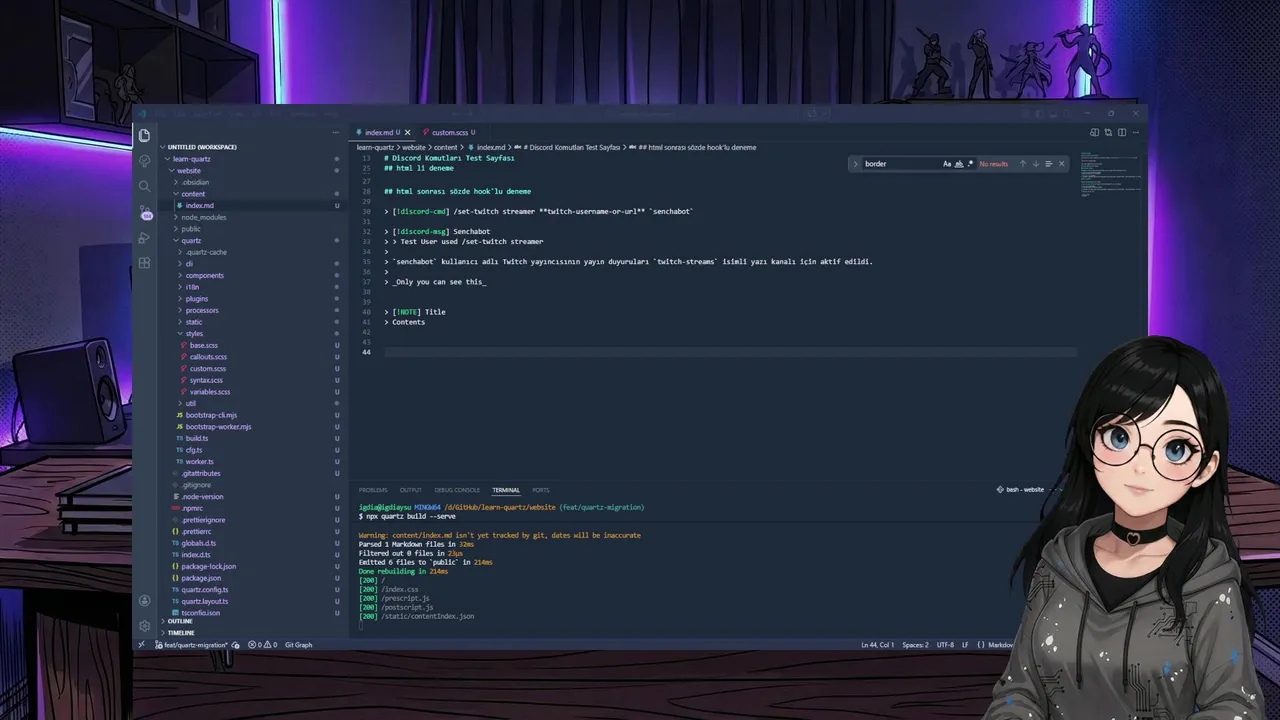The height and width of the screenshot is (720, 1280).
Task: Change indentation via 'Spaces: 2' status item
Action: click(915, 645)
